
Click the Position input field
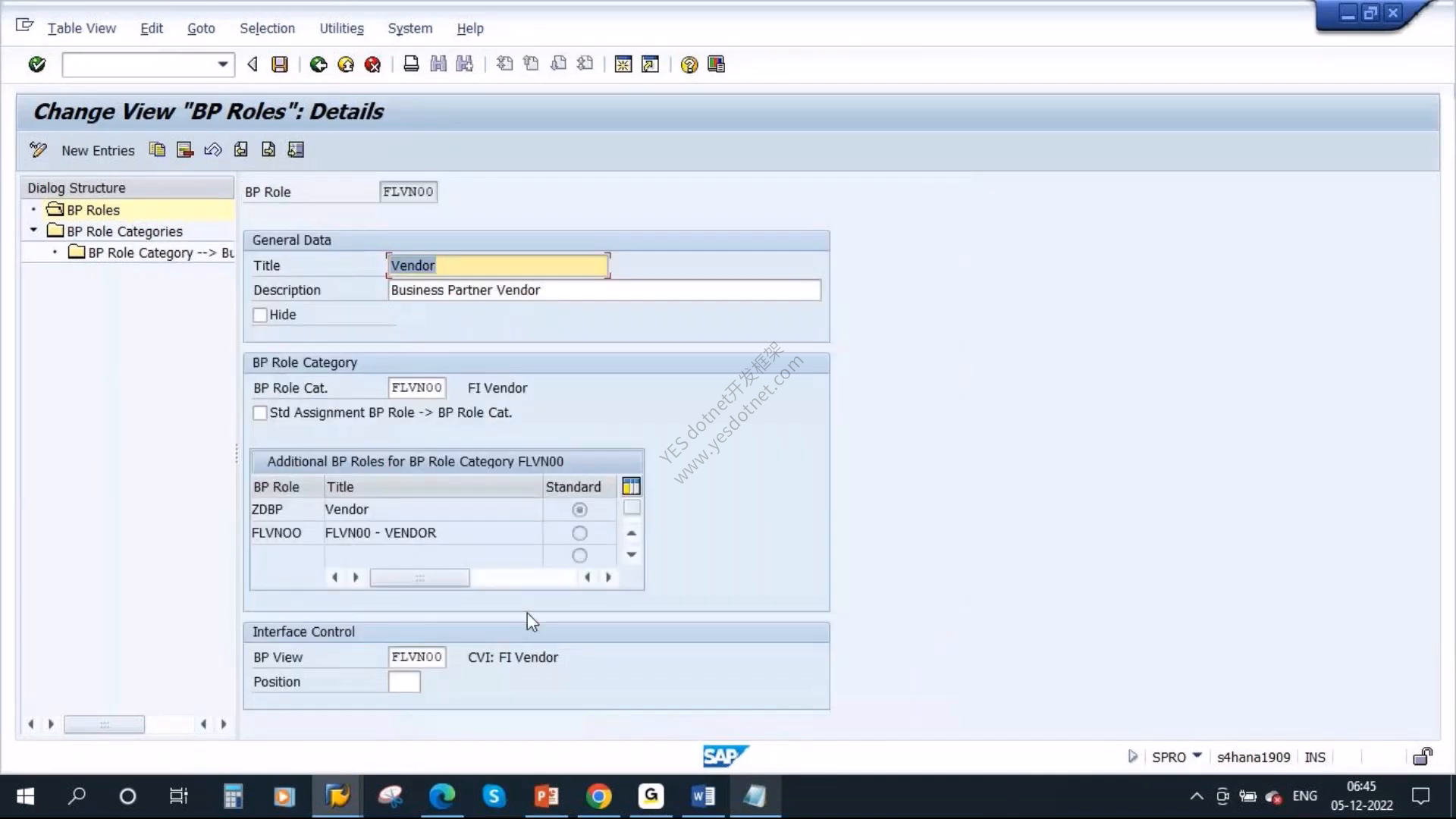click(404, 682)
